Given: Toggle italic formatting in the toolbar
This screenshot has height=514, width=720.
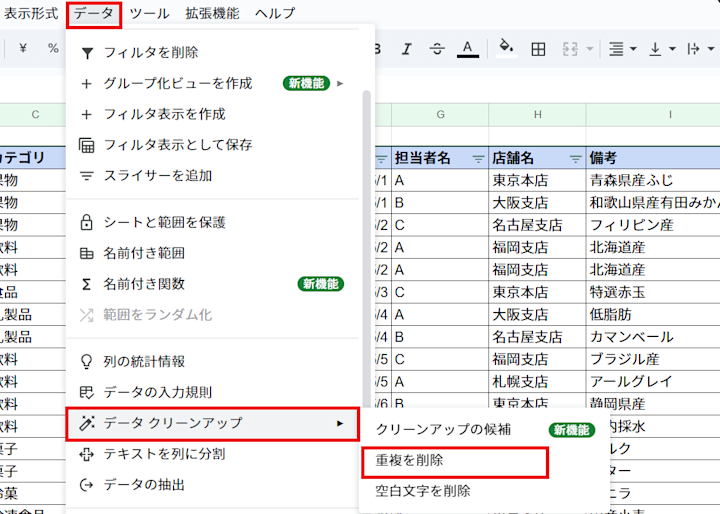Looking at the screenshot, I should [406, 49].
